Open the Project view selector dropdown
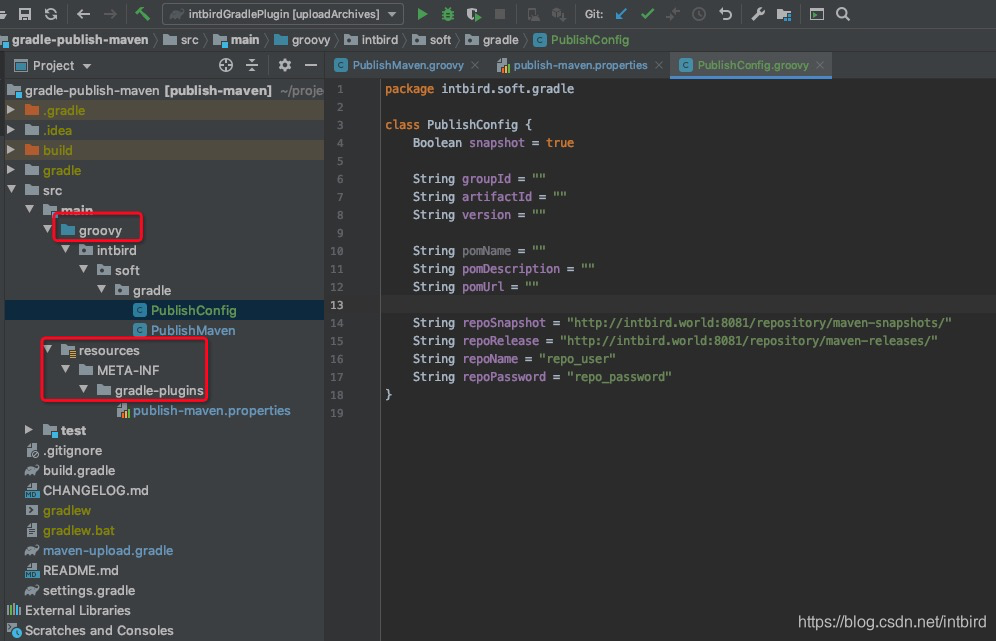 53,65
